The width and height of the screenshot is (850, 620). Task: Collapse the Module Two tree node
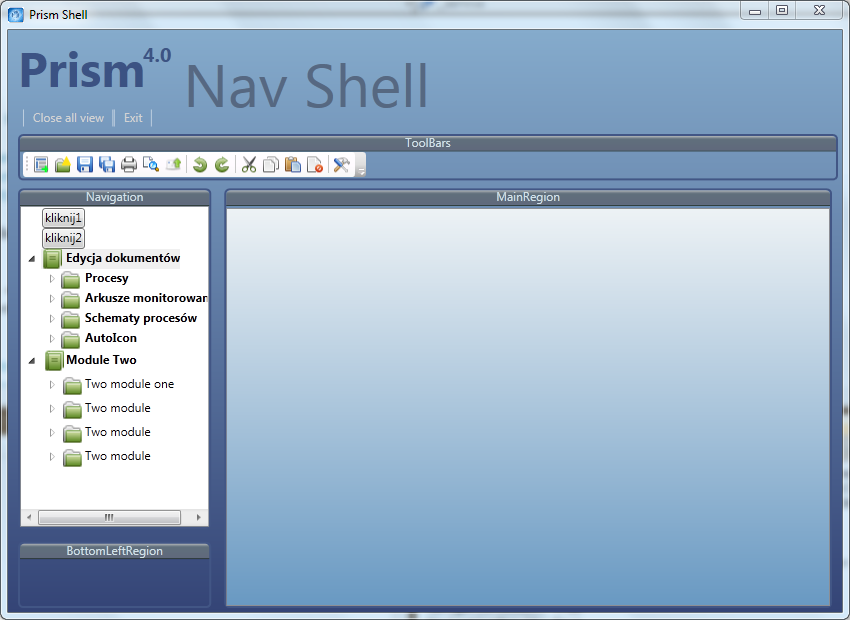[32, 360]
